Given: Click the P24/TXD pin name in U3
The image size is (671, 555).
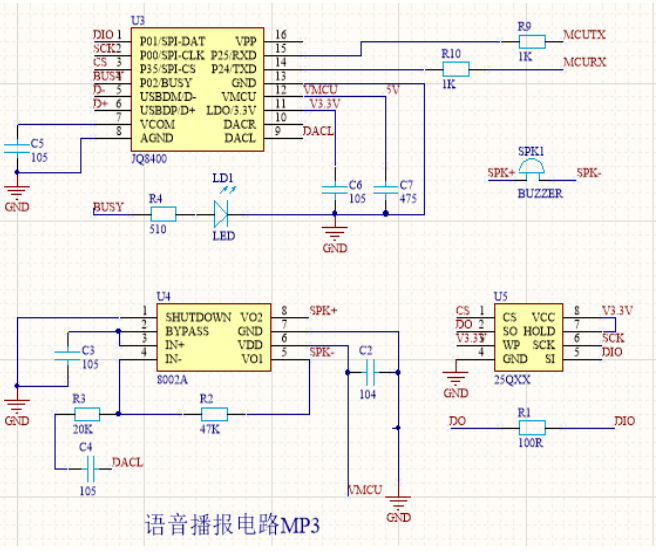Looking at the screenshot, I should [234, 69].
